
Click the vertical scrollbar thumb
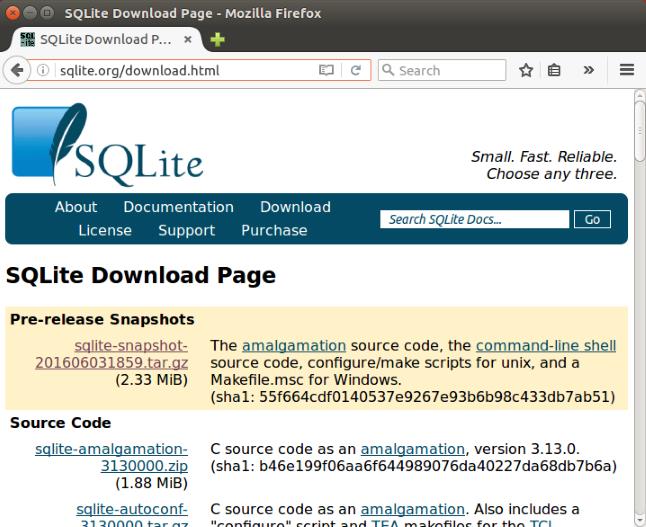coord(639,132)
